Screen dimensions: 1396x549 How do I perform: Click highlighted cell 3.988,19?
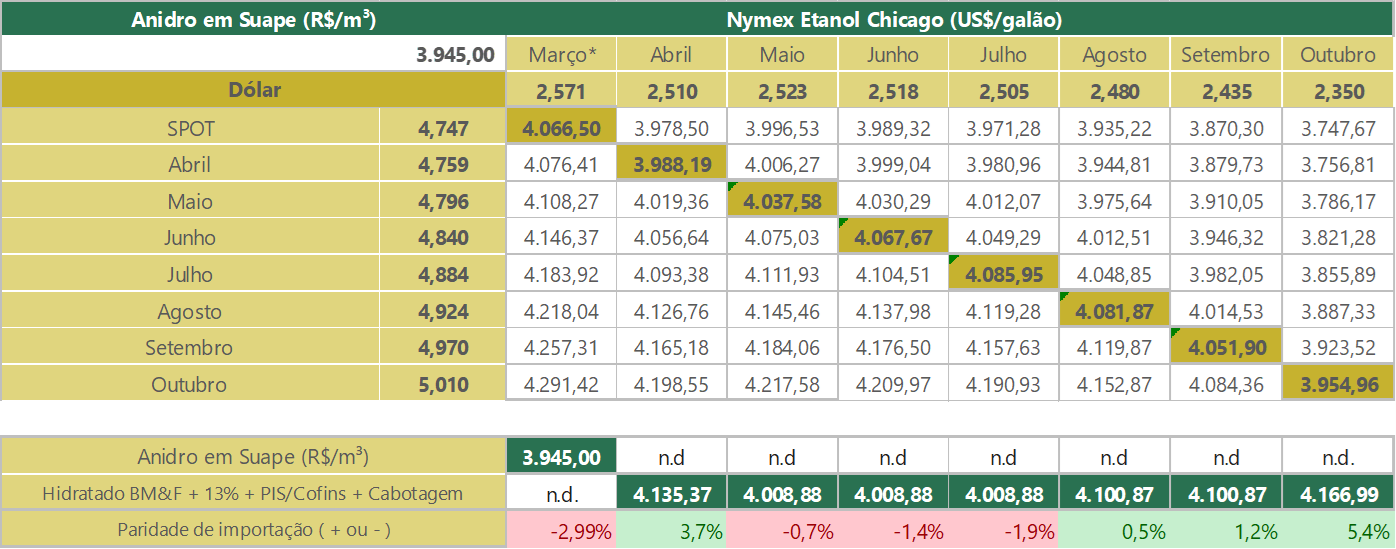point(672,165)
